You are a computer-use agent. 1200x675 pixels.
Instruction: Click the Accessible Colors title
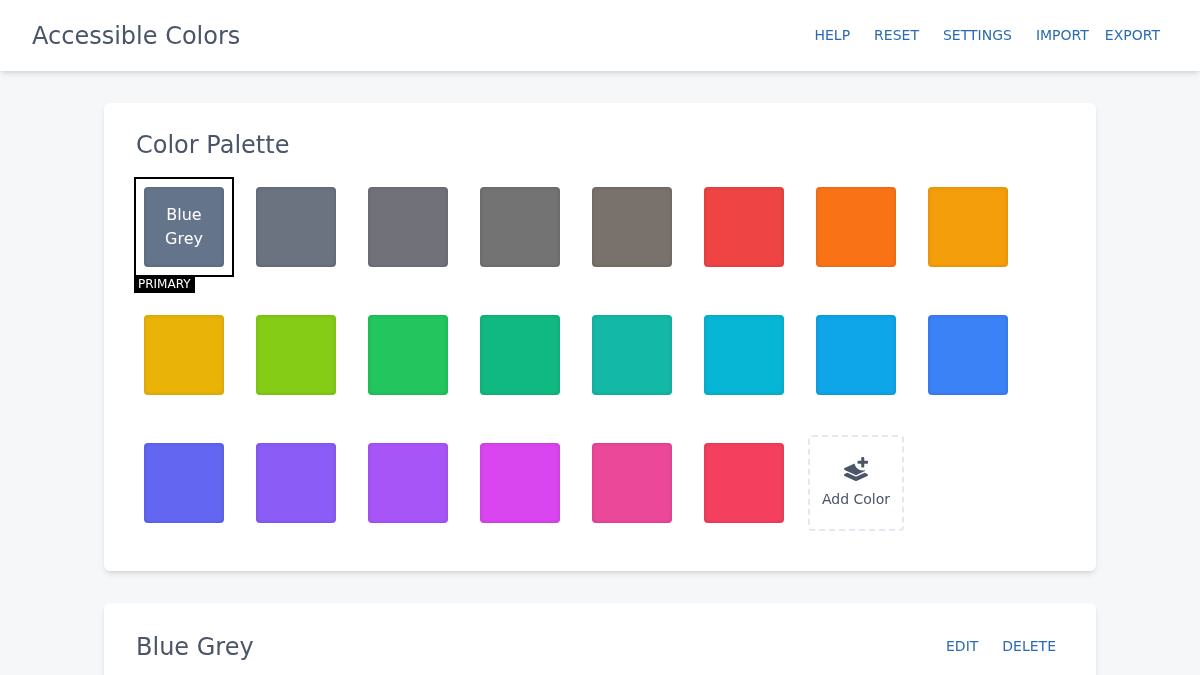point(136,35)
